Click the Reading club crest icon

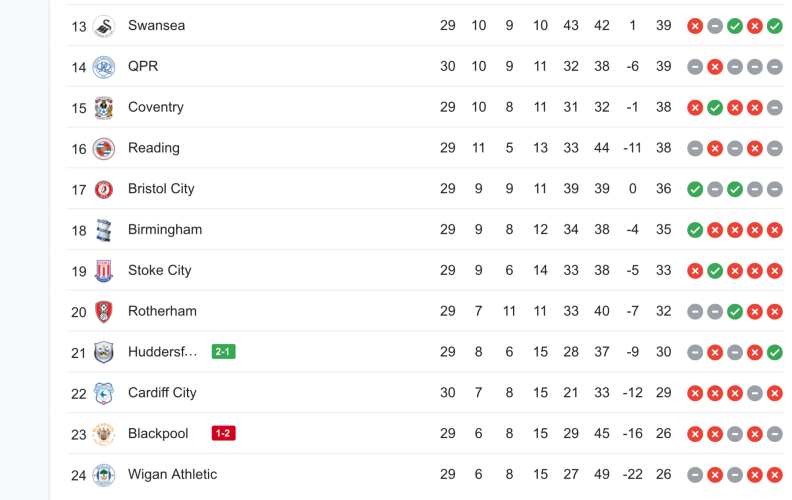coord(104,149)
